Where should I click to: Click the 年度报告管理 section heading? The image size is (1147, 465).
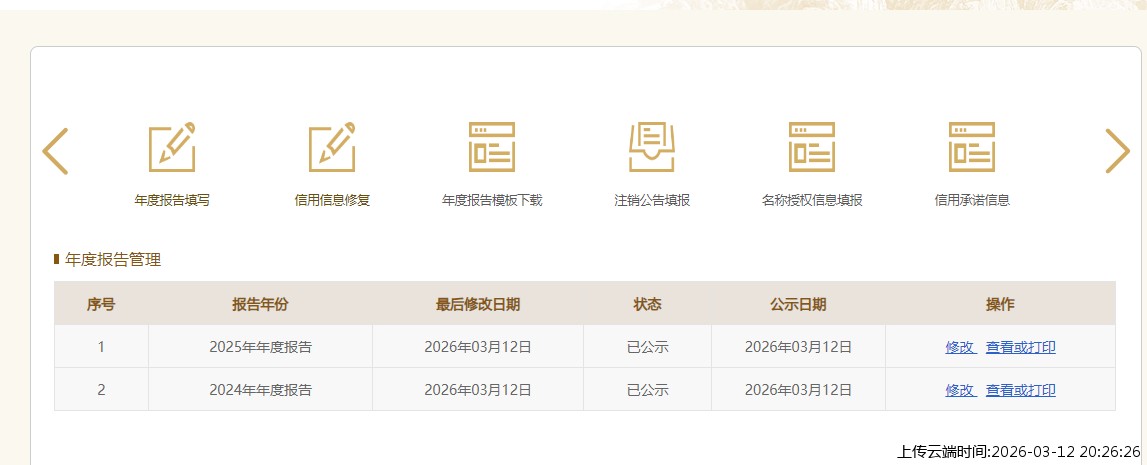[113, 260]
